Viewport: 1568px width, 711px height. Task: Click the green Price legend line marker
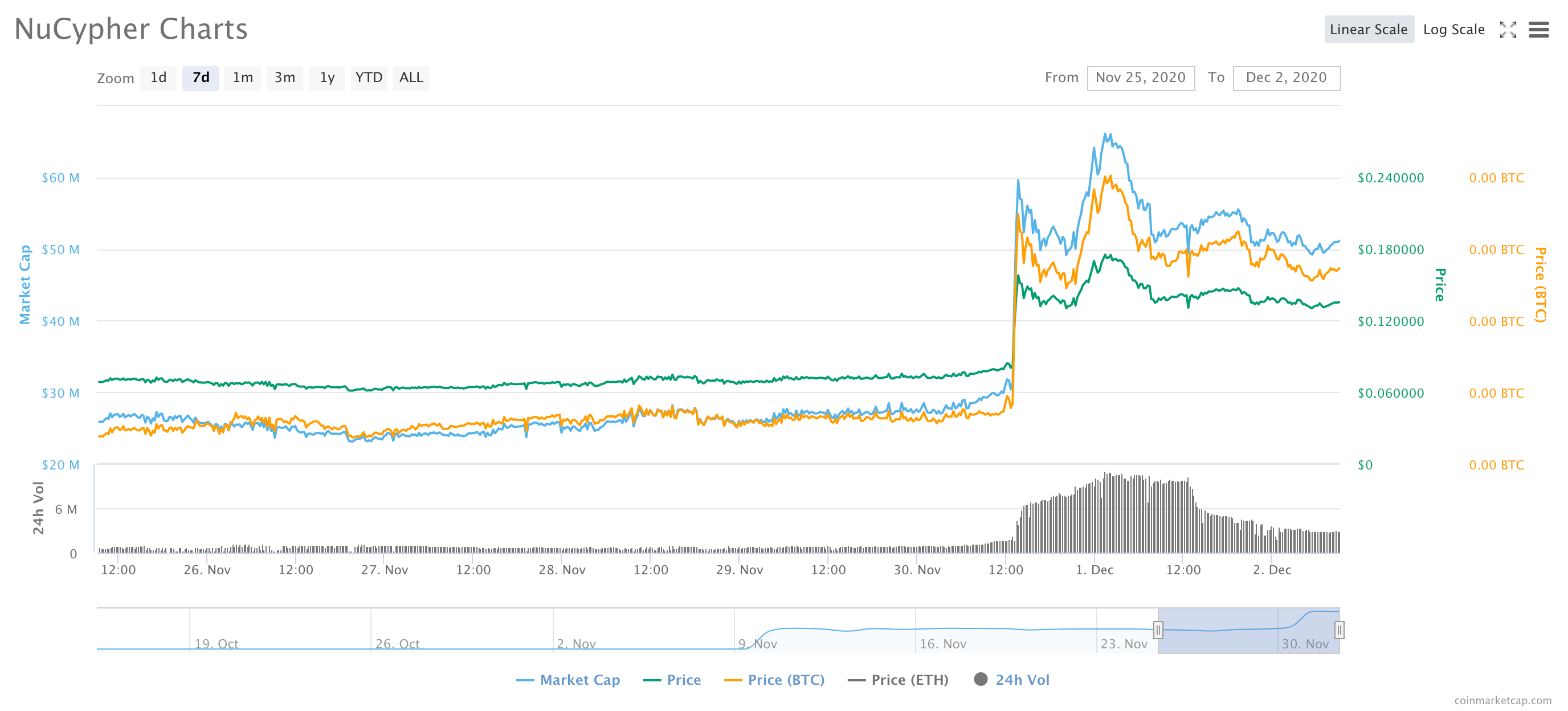pos(652,680)
